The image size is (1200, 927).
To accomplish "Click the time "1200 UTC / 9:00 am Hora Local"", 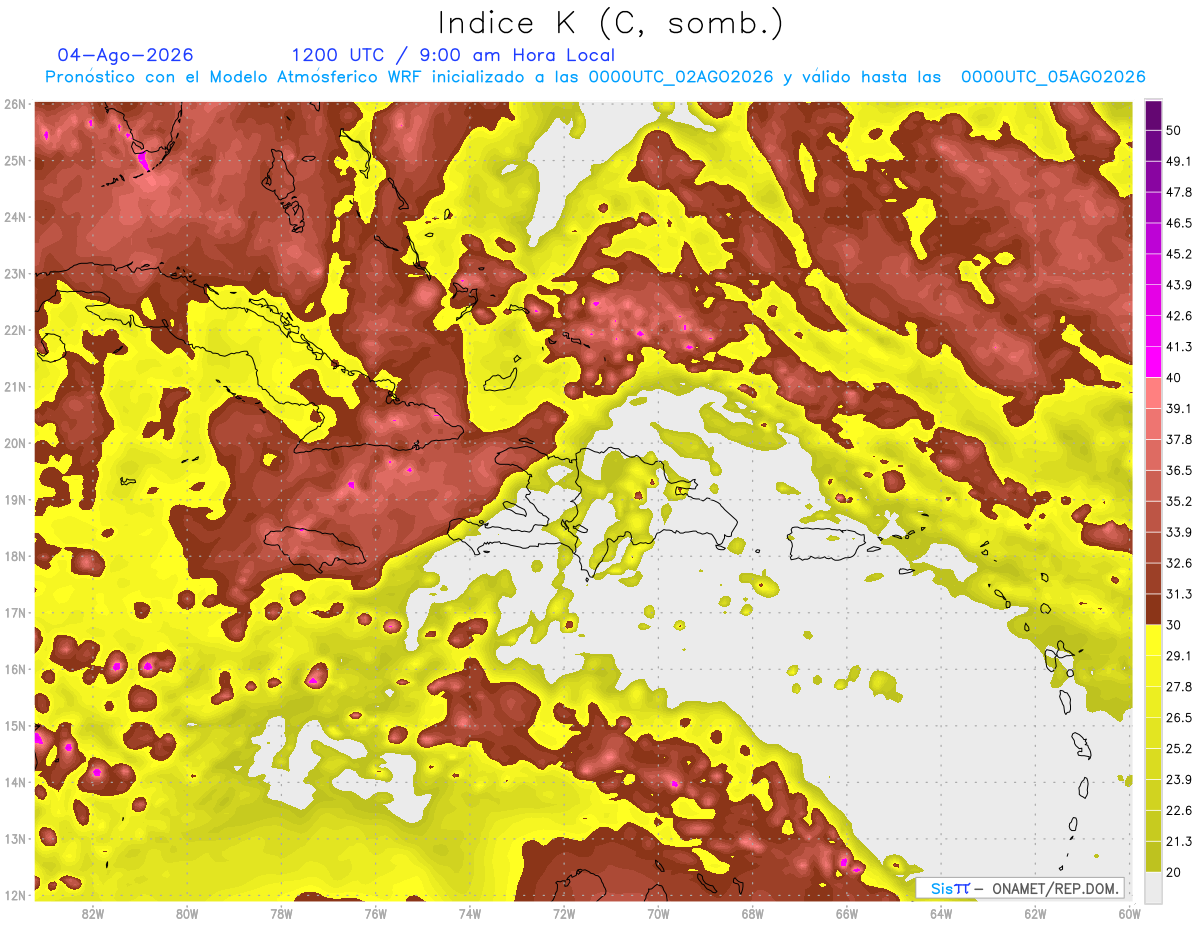I will [x=453, y=55].
